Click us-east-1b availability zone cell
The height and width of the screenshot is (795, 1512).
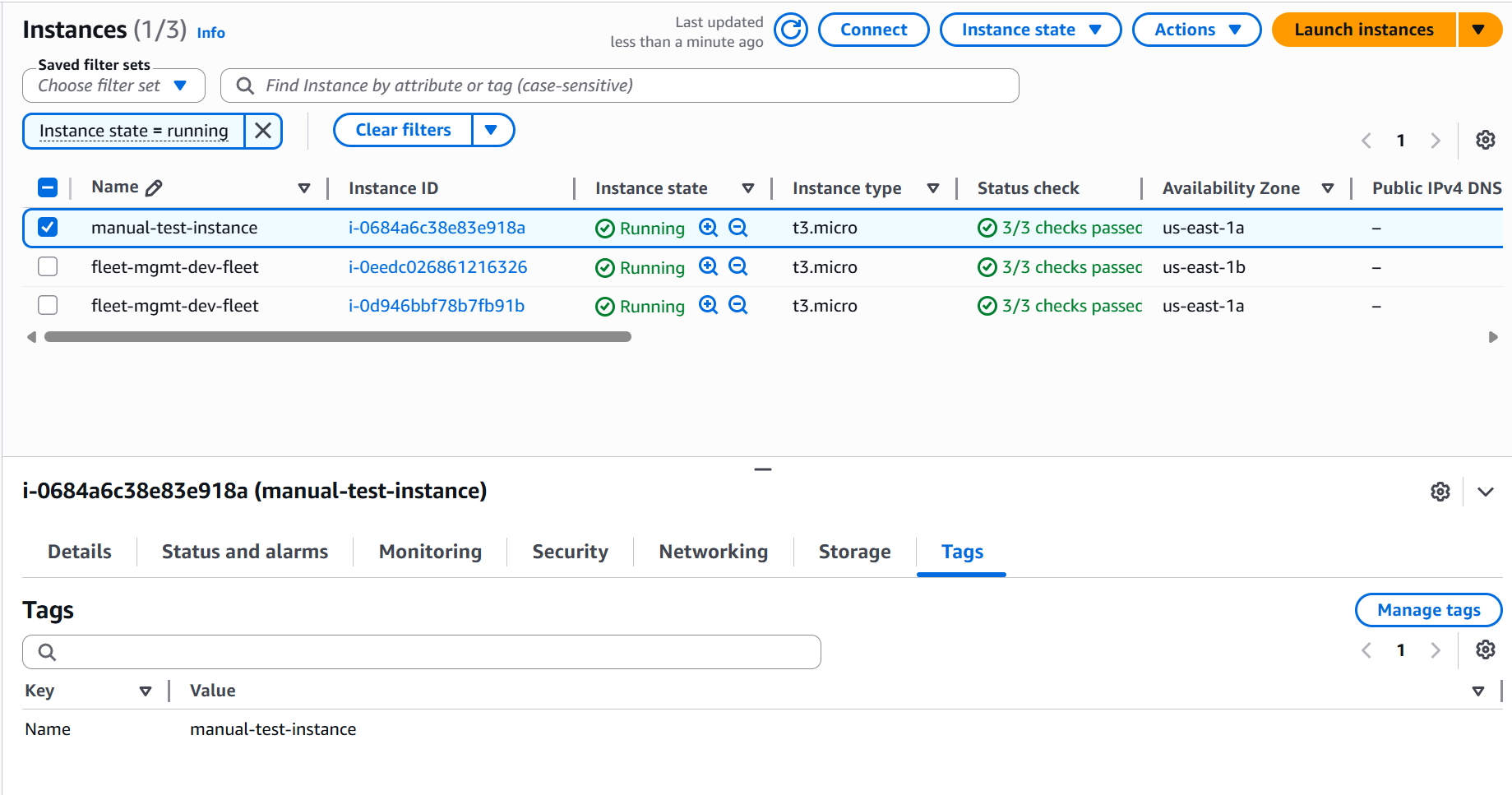click(x=1204, y=266)
